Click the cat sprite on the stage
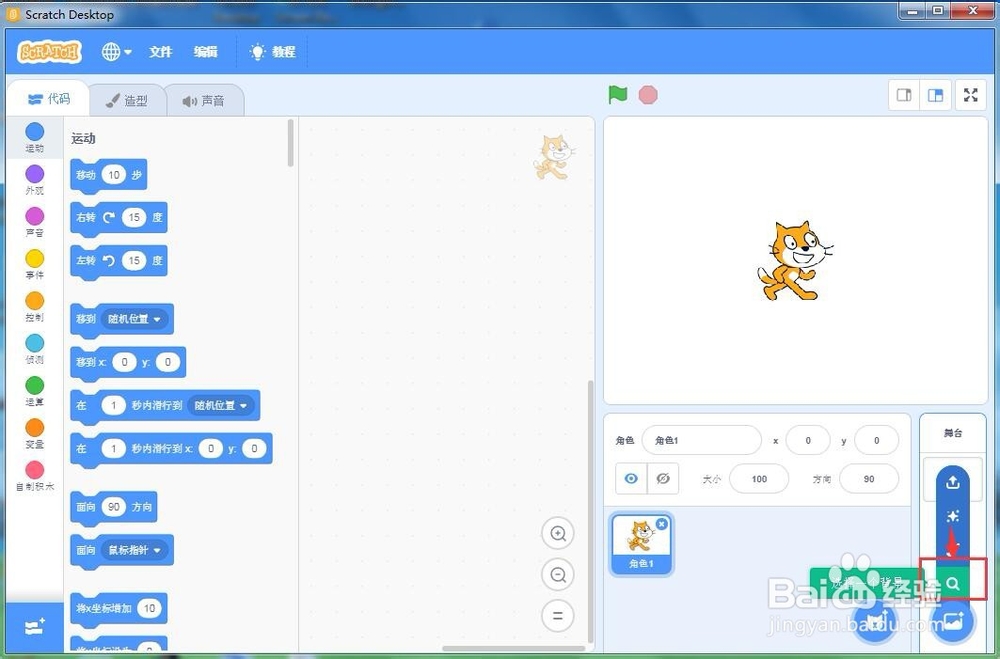 pos(794,261)
